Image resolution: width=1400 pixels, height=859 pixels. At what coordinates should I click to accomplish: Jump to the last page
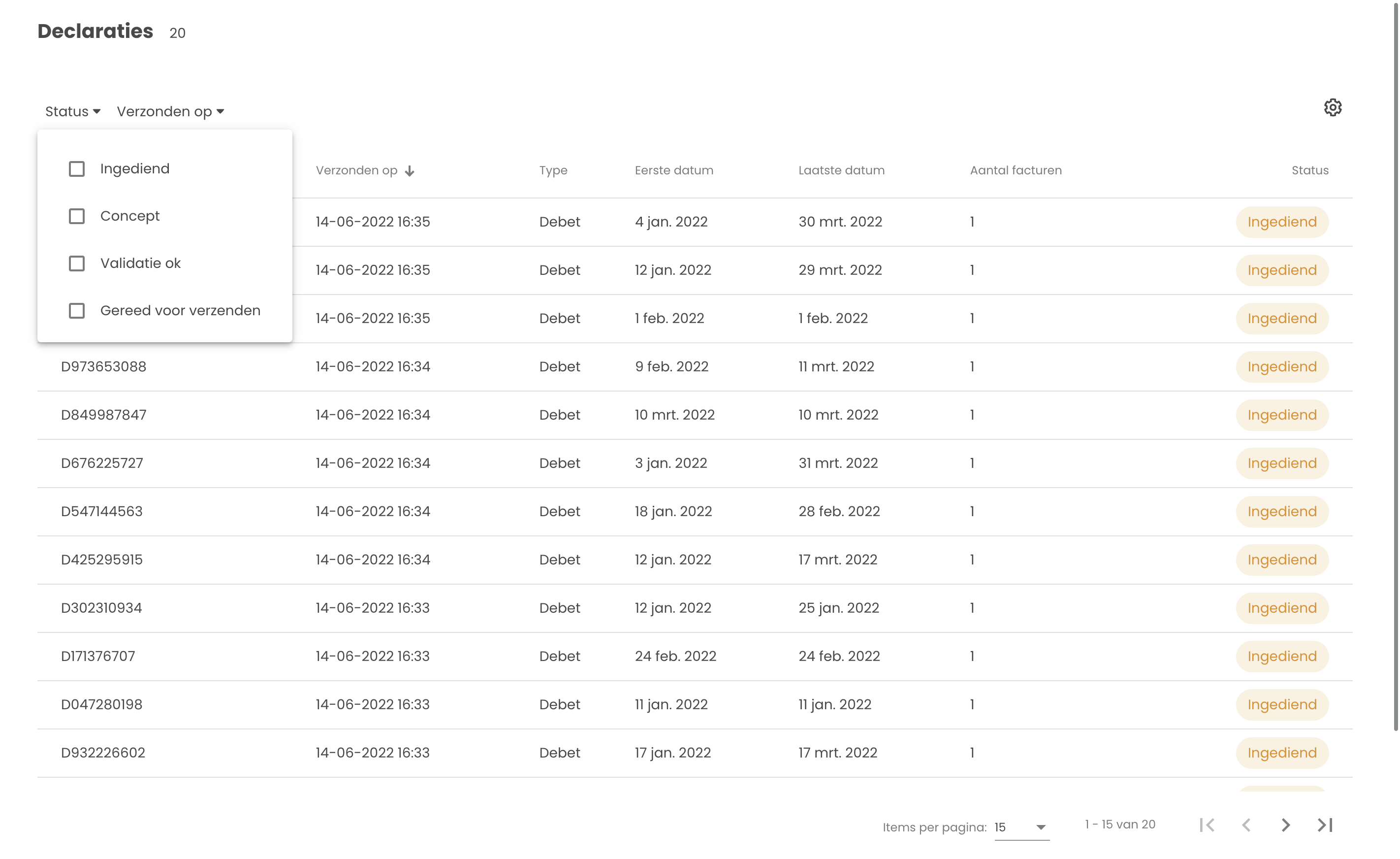tap(1325, 825)
